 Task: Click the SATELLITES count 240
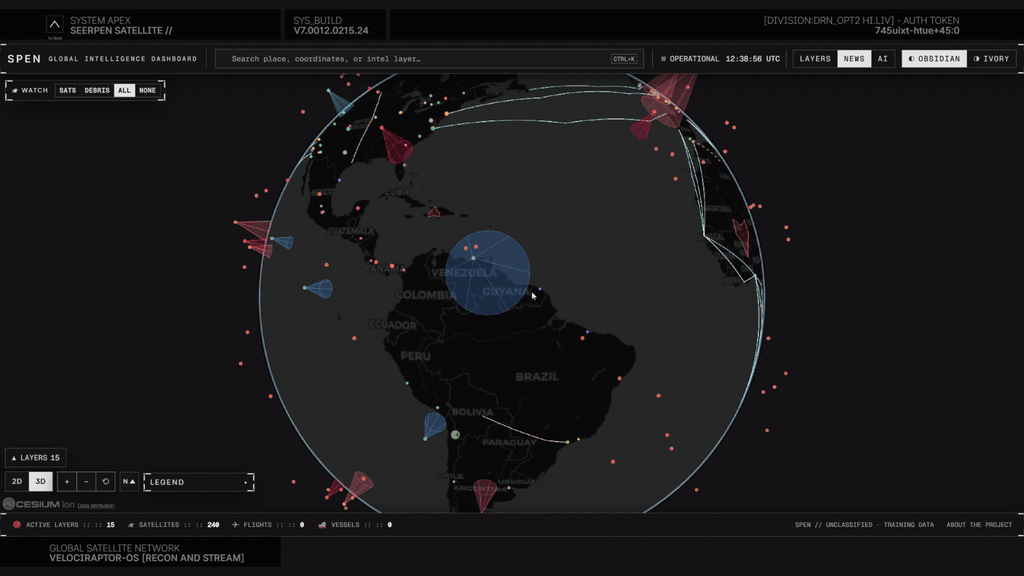(213, 524)
